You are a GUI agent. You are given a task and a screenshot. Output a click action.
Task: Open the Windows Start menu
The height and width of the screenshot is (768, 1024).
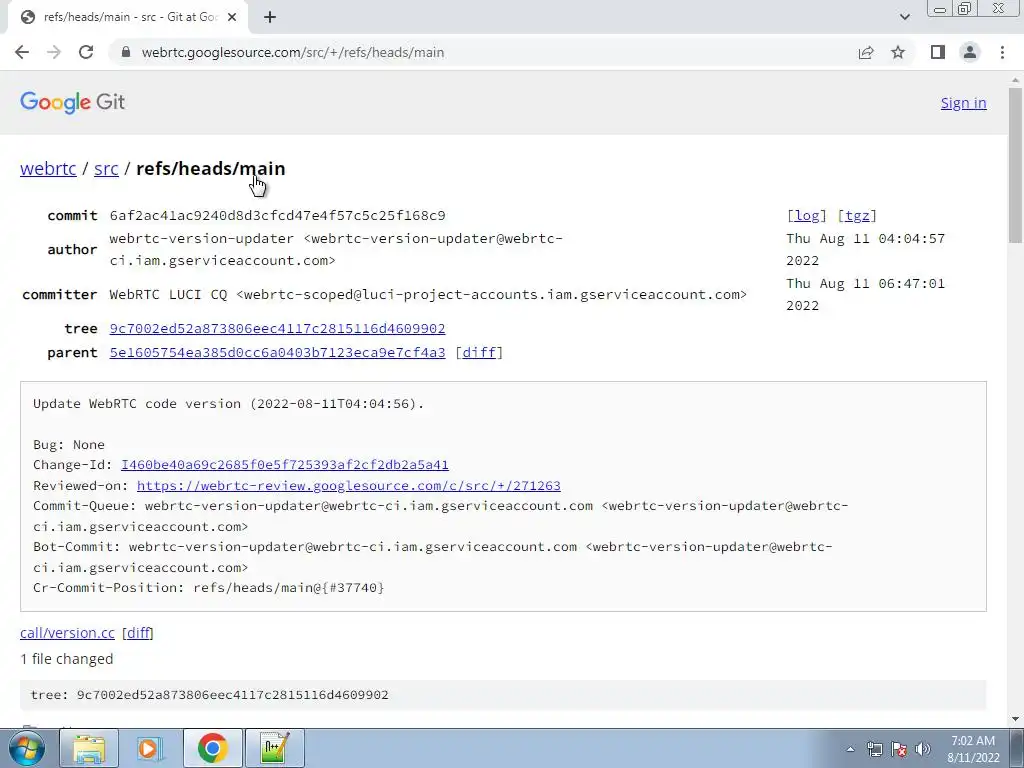pyautogui.click(x=27, y=748)
